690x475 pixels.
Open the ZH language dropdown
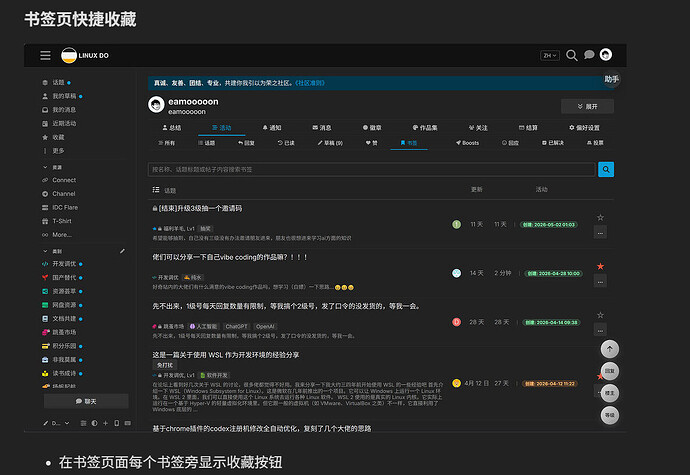(x=550, y=55)
